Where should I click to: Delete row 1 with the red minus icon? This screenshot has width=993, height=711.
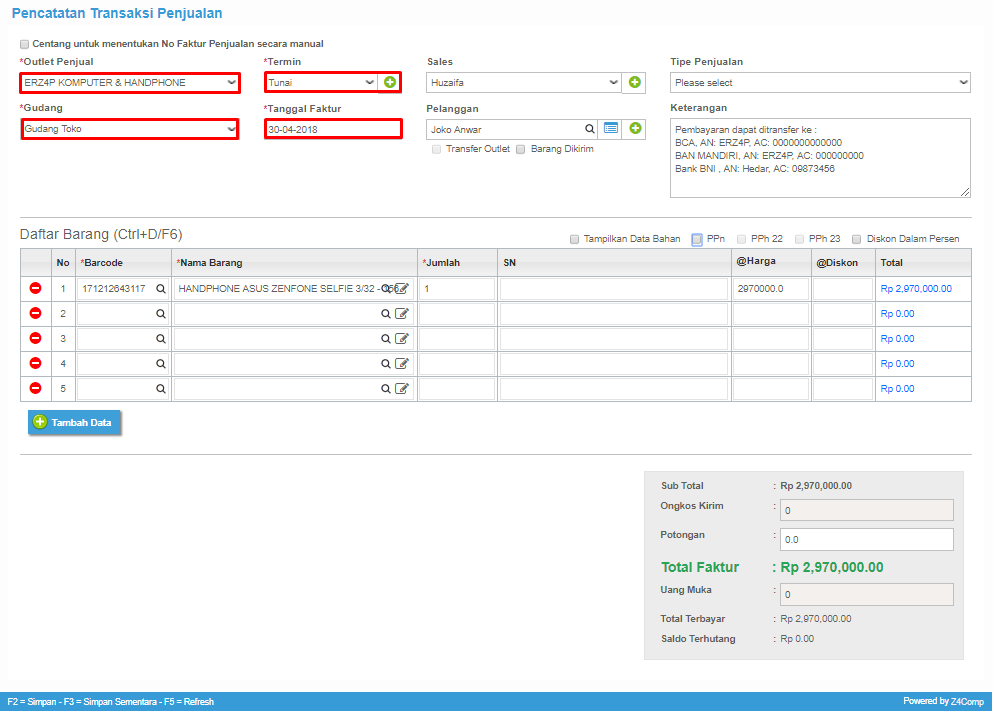pos(35,288)
